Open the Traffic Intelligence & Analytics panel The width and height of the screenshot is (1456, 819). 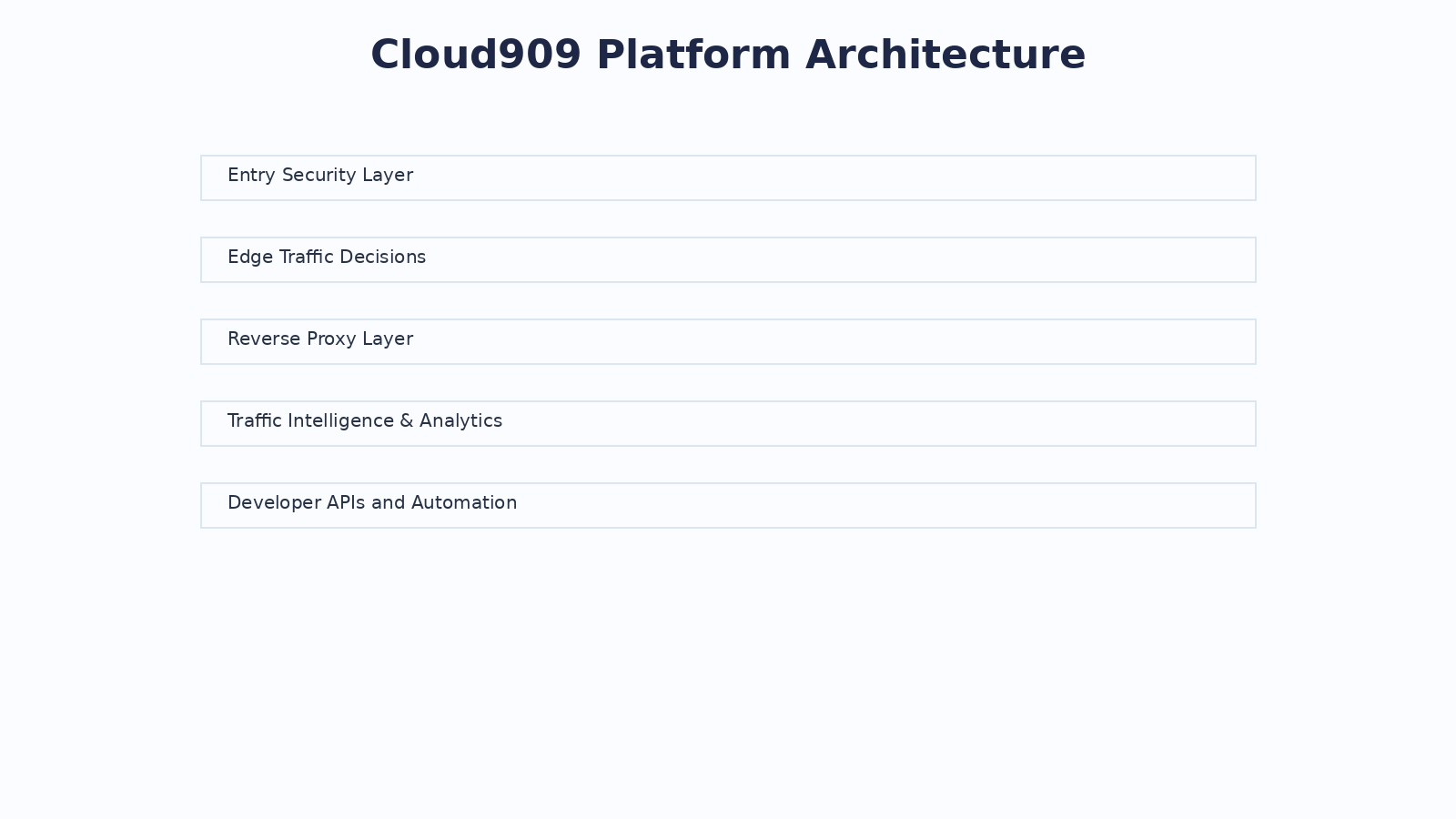click(x=728, y=423)
